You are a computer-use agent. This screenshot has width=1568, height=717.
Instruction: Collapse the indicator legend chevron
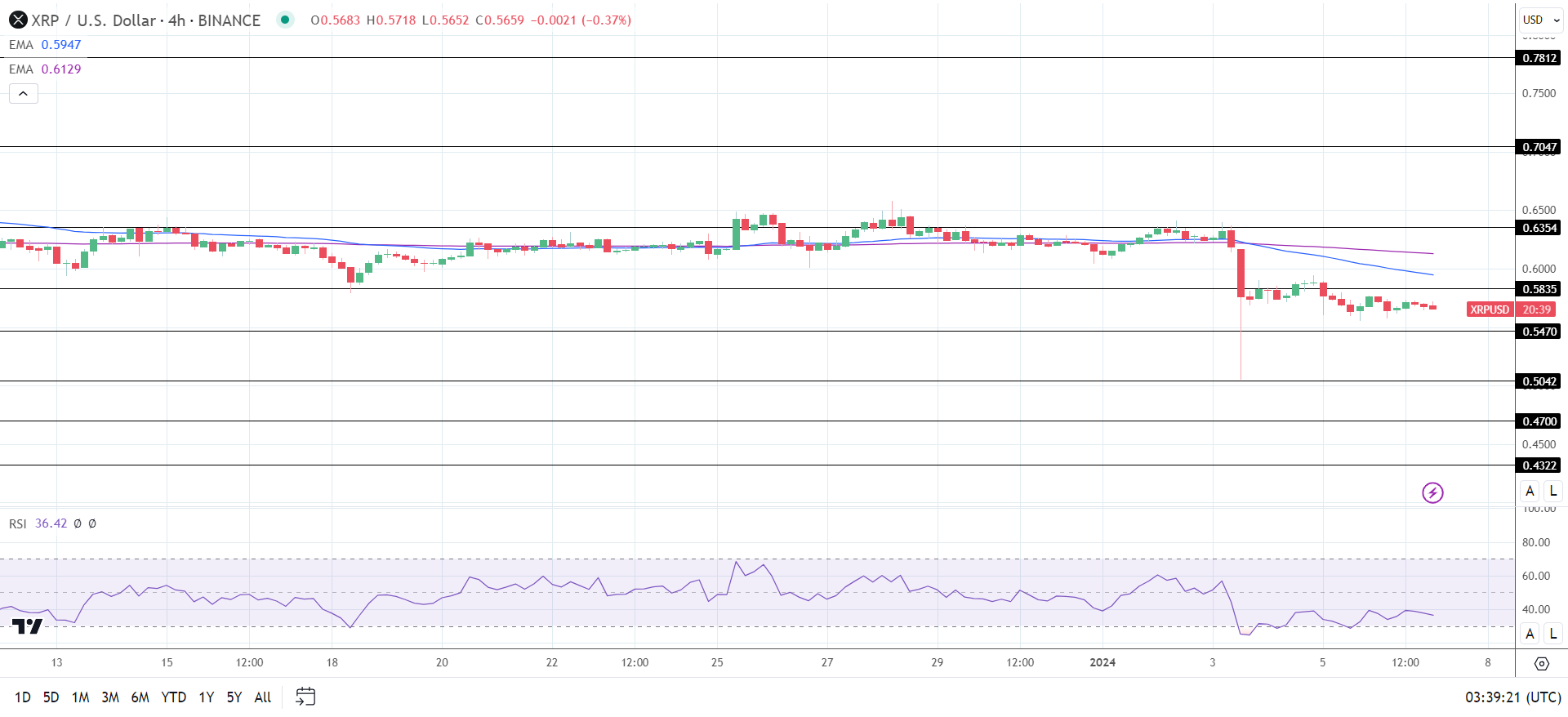[24, 94]
